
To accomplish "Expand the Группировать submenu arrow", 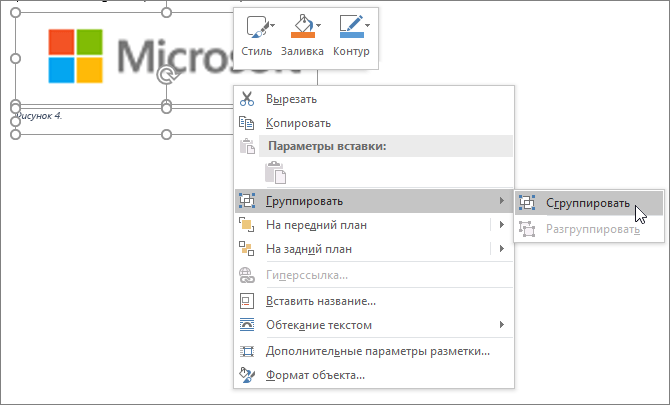I will point(502,200).
